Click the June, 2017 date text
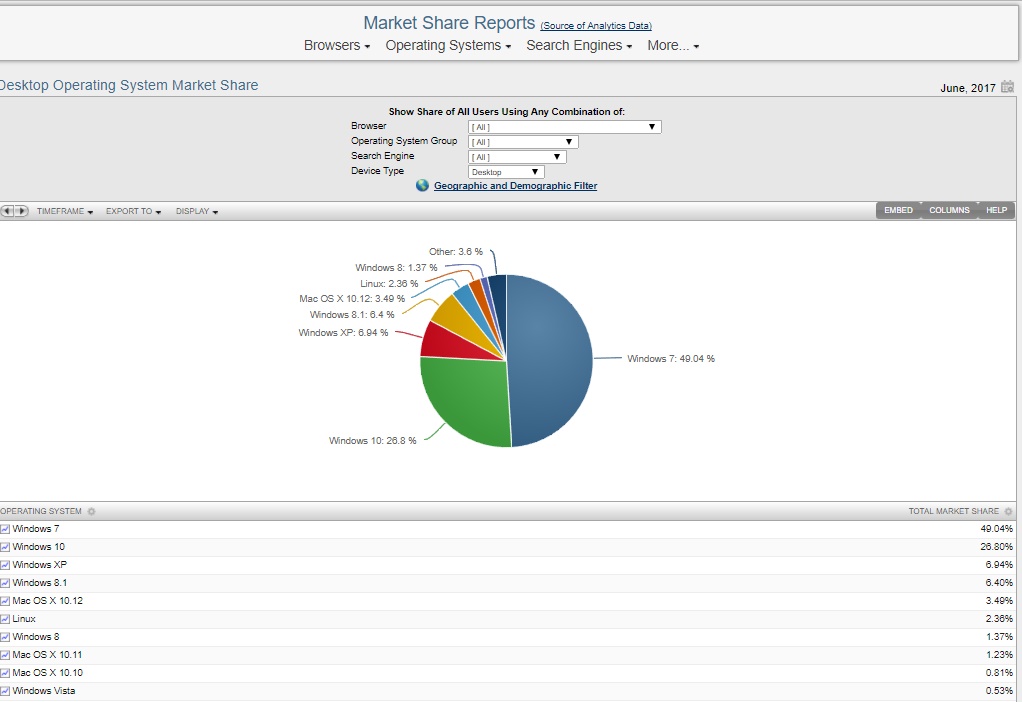The image size is (1022, 702). tap(968, 88)
